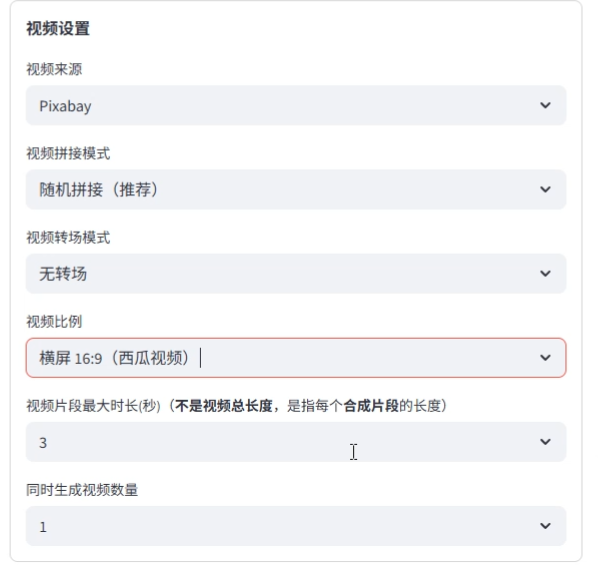
Task: Click the 视频比例 label
Action: (x=54, y=322)
